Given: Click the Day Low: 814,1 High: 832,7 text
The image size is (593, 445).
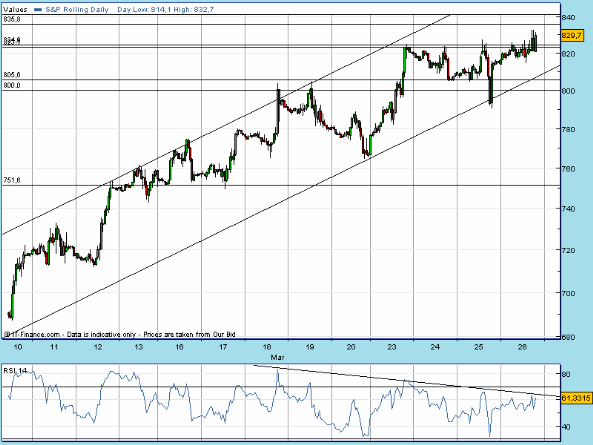Looking at the screenshot, I should pyautogui.click(x=165, y=9).
